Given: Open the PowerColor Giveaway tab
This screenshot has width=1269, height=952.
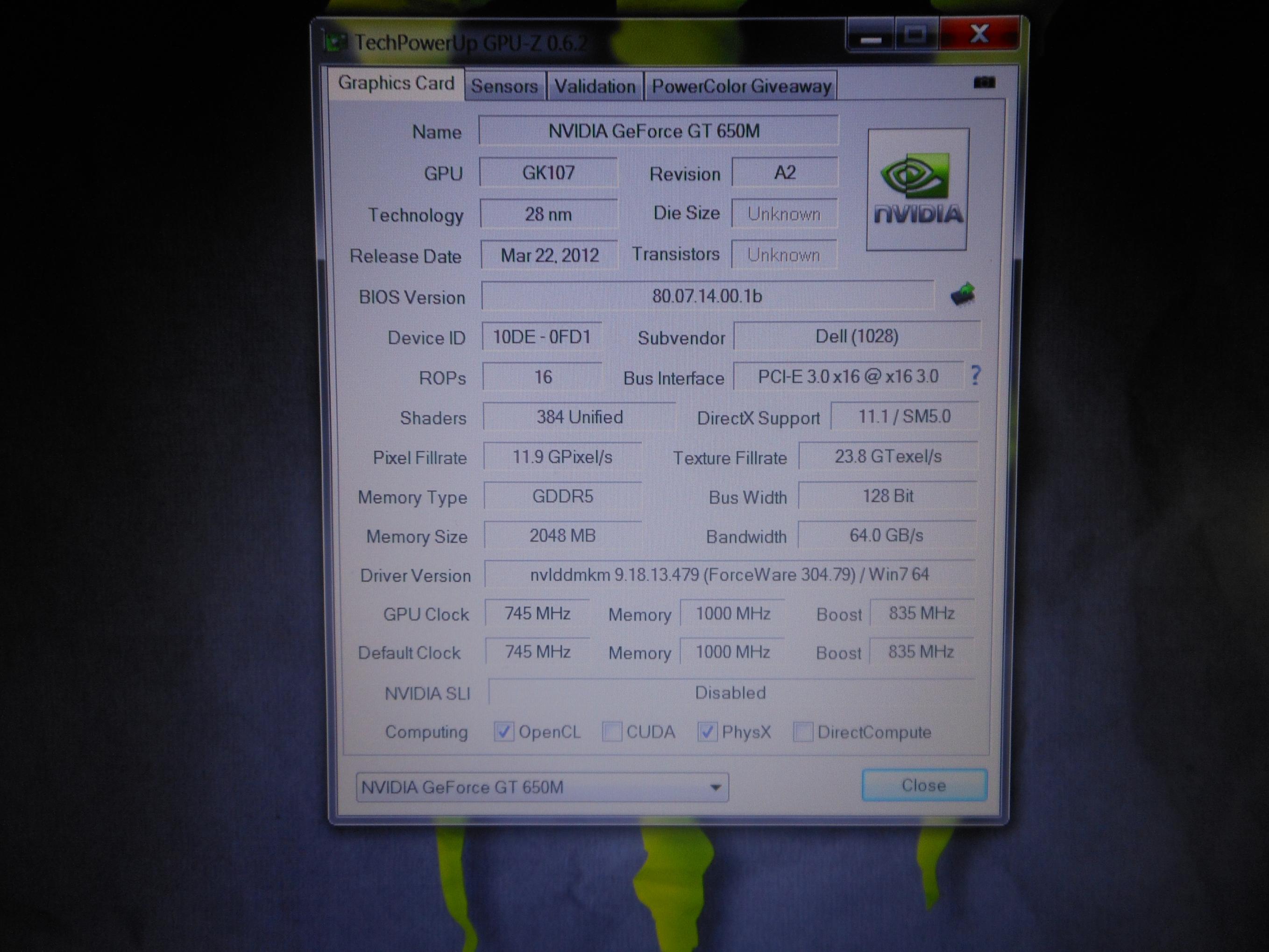Looking at the screenshot, I should coord(741,86).
